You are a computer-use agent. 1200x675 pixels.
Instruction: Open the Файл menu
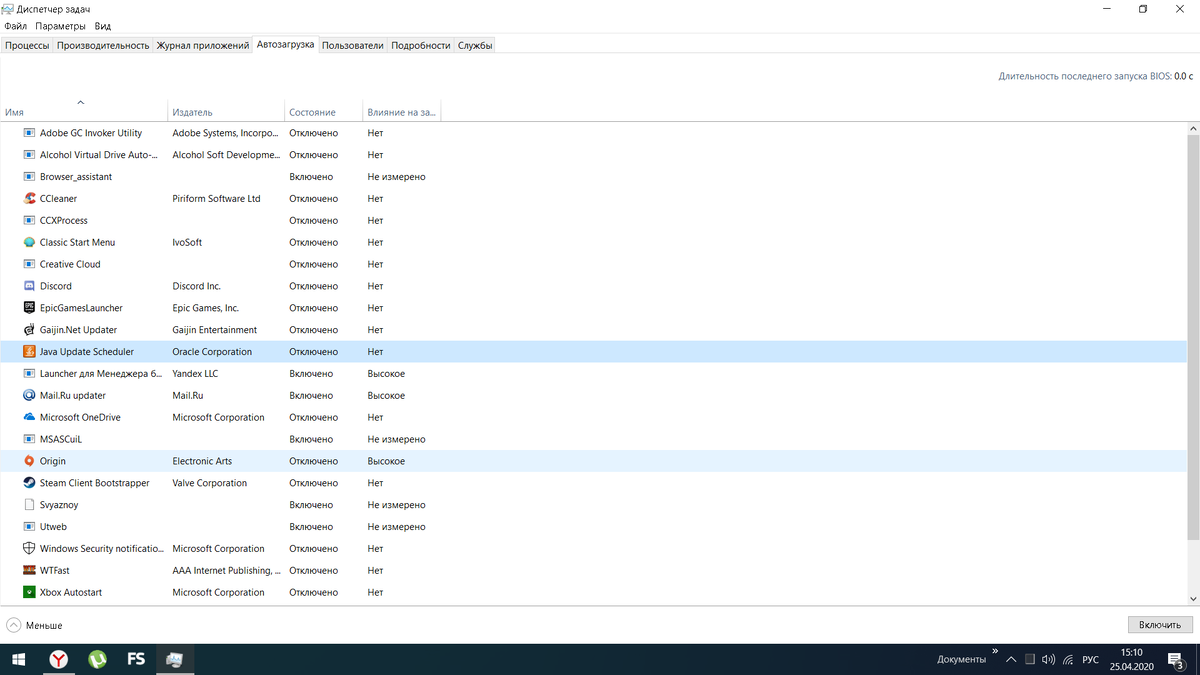tap(15, 25)
